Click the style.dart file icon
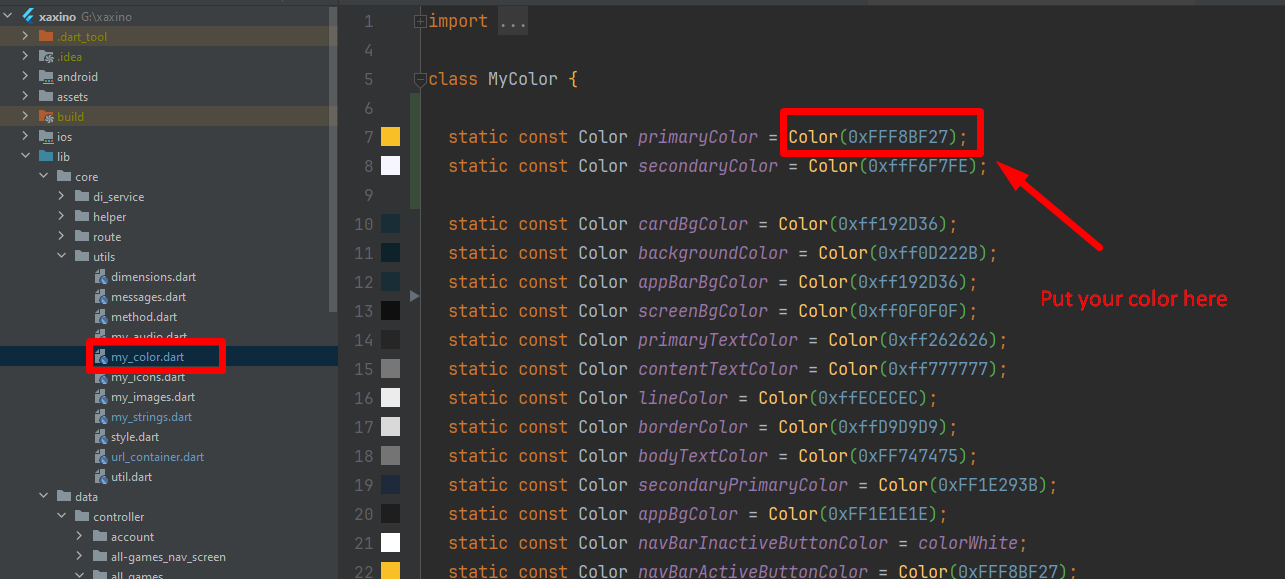 point(101,437)
